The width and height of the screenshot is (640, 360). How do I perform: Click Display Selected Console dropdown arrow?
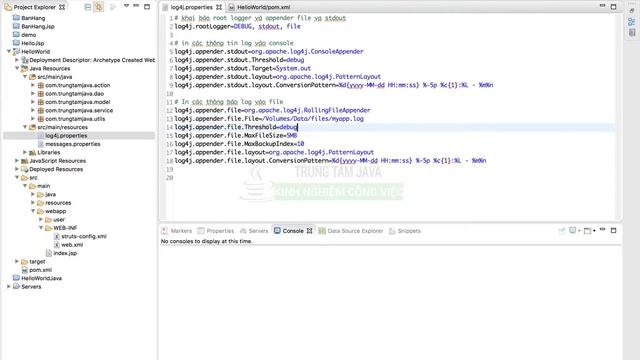tap(579, 231)
